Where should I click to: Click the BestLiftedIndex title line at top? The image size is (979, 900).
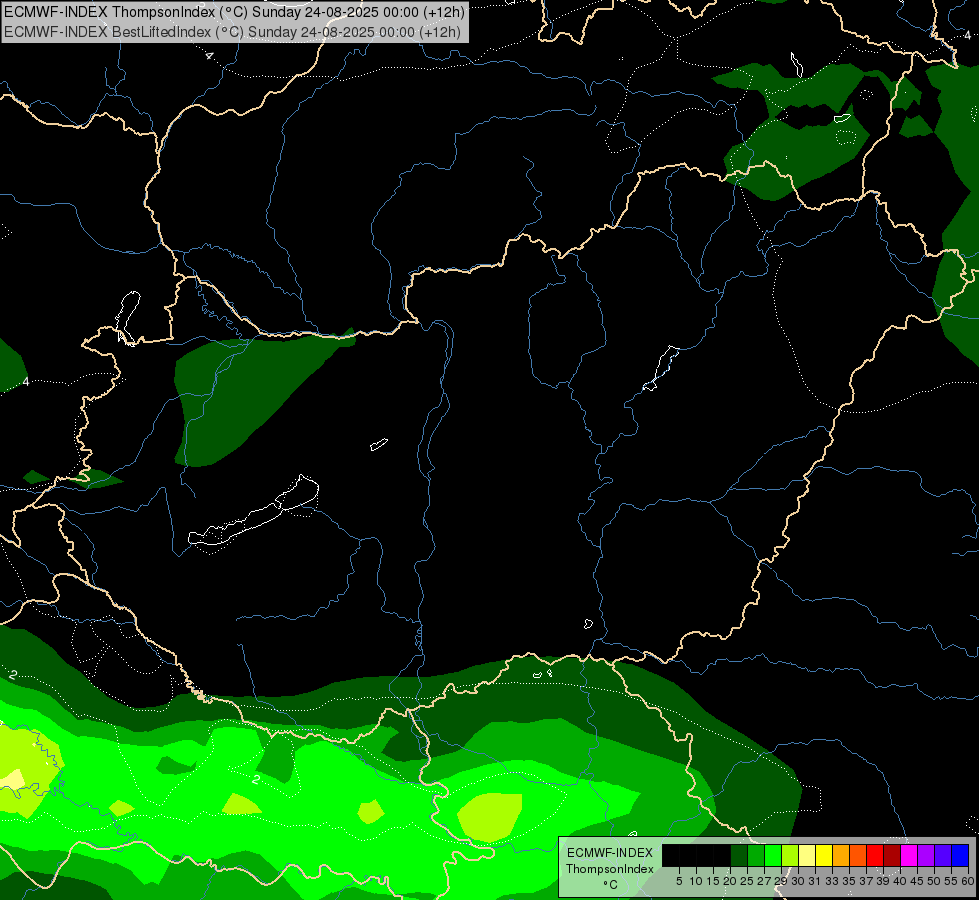[232, 31]
